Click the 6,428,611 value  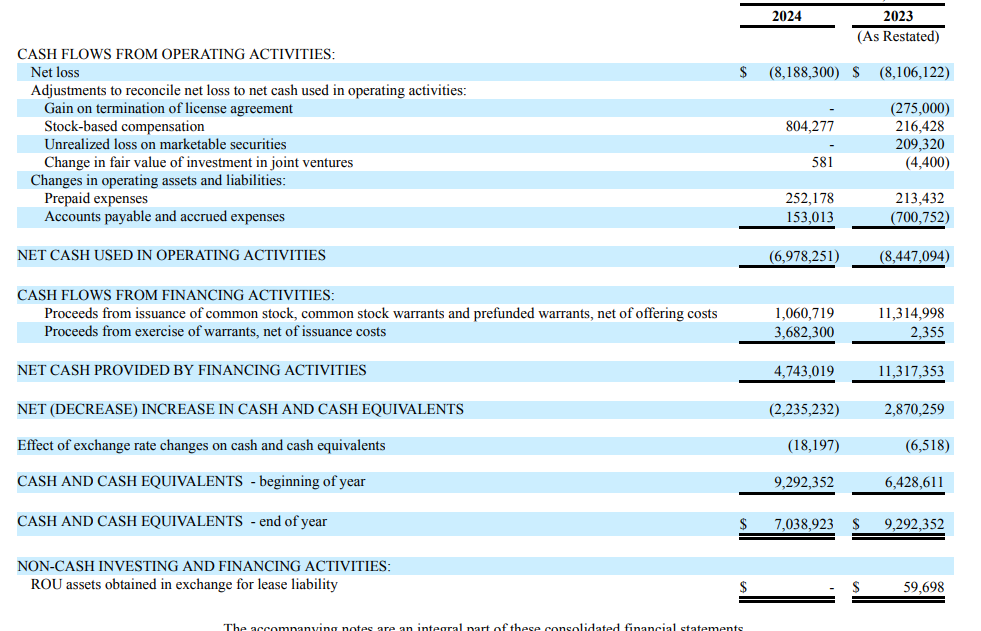[914, 483]
